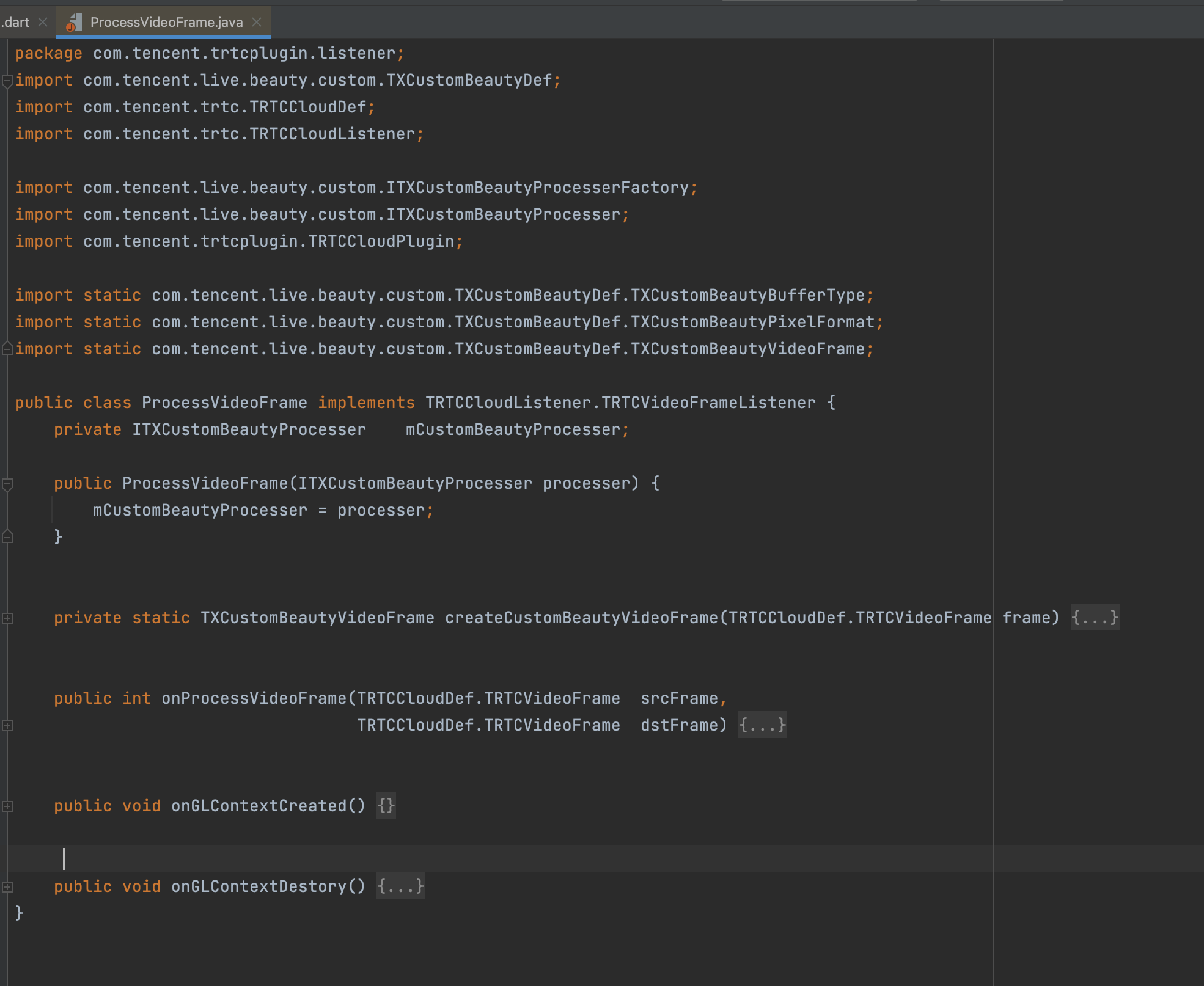Collapse the import block using gutter fold icon
The image size is (1204, 986).
click(x=7, y=81)
